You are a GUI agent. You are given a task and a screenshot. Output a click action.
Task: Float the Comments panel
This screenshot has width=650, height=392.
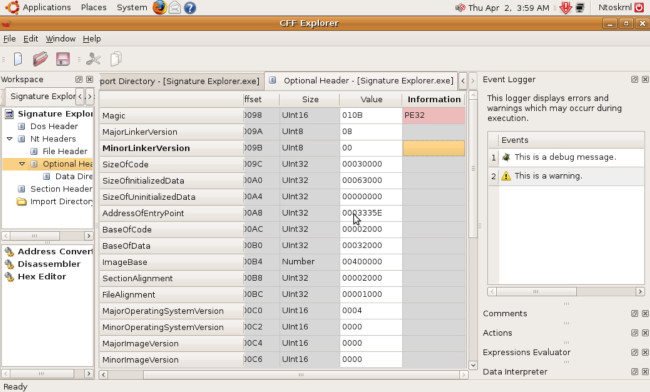[x=634, y=313]
